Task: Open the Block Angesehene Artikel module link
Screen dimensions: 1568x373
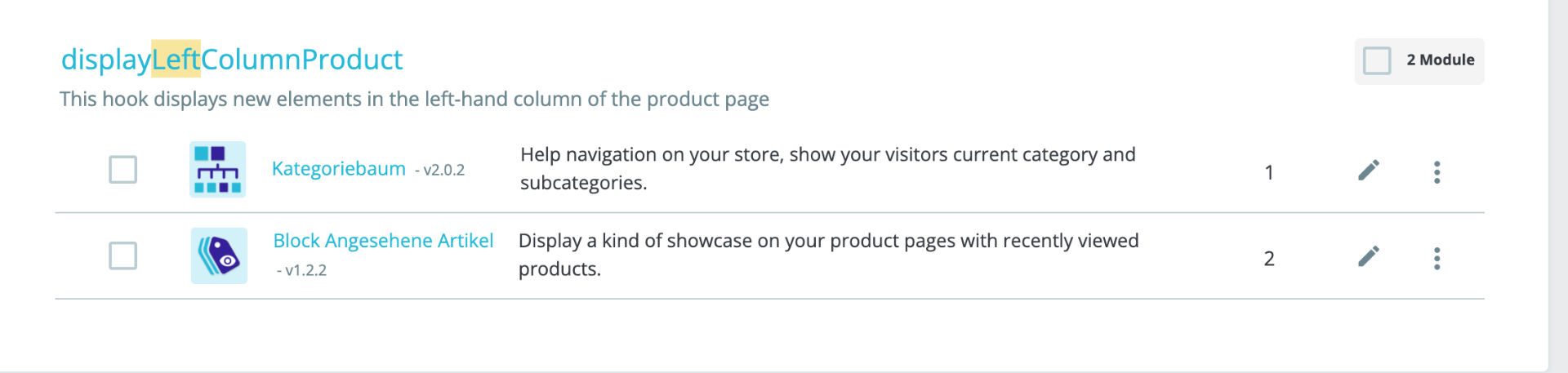Action: point(383,241)
